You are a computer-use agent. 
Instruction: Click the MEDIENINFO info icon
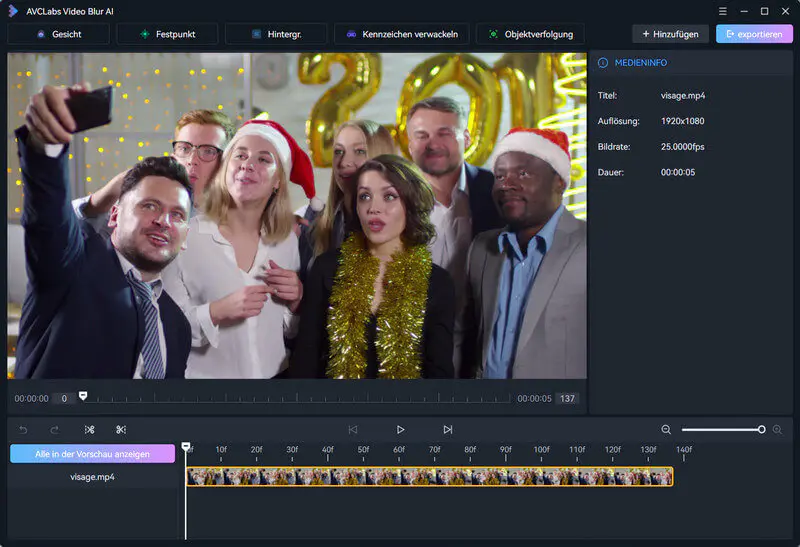[603, 63]
